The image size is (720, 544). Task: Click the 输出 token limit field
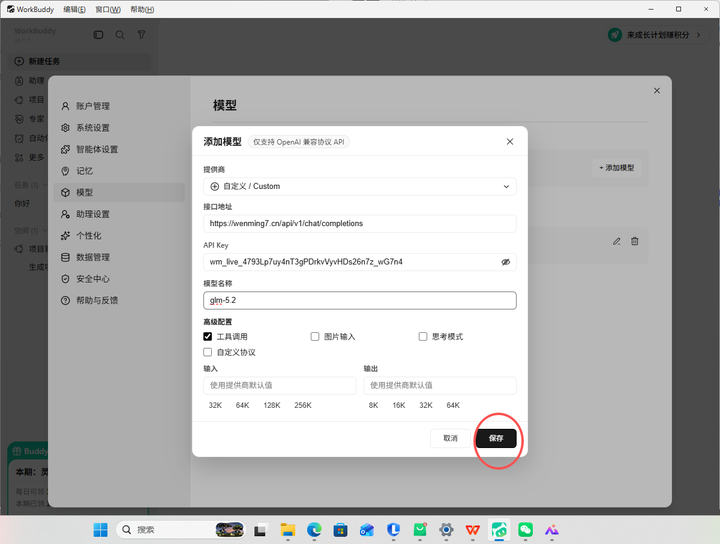[440, 386]
